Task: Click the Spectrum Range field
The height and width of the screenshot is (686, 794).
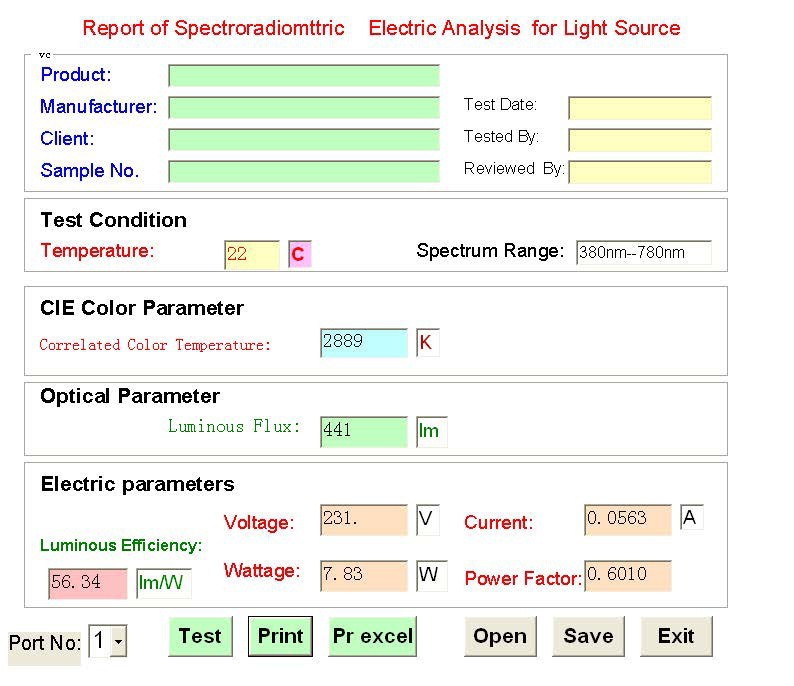Action: pos(644,252)
